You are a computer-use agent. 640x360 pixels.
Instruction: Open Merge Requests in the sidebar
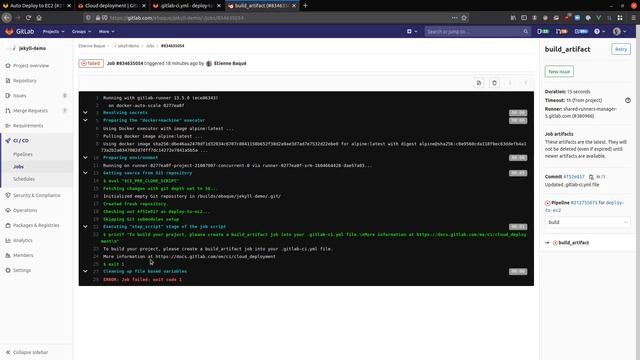30,111
